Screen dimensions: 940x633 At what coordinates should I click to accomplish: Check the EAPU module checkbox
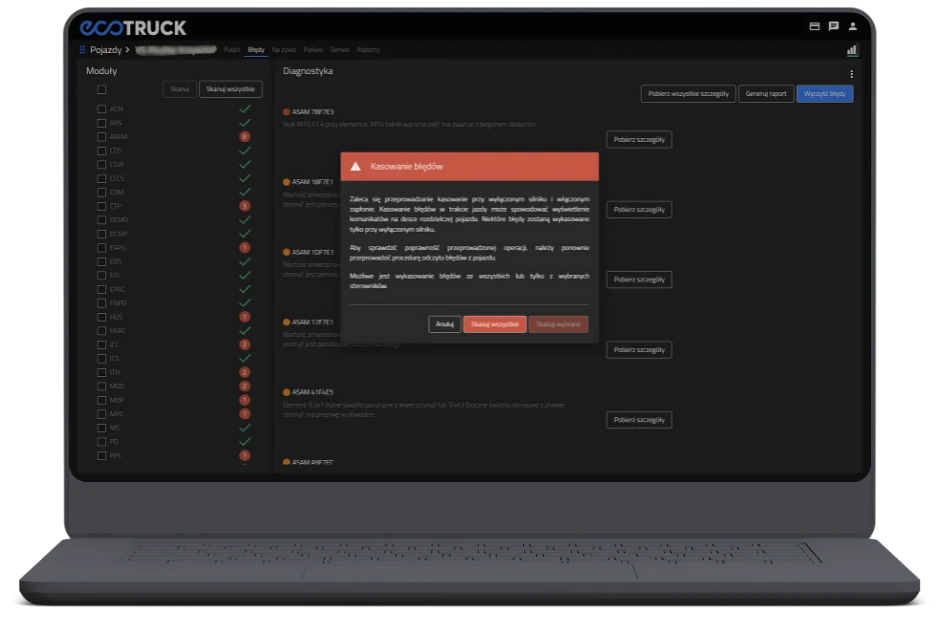pos(101,247)
